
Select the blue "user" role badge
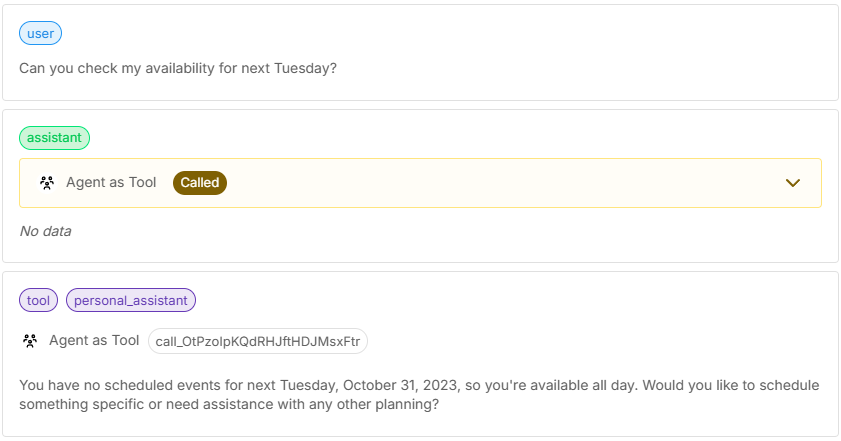(41, 33)
